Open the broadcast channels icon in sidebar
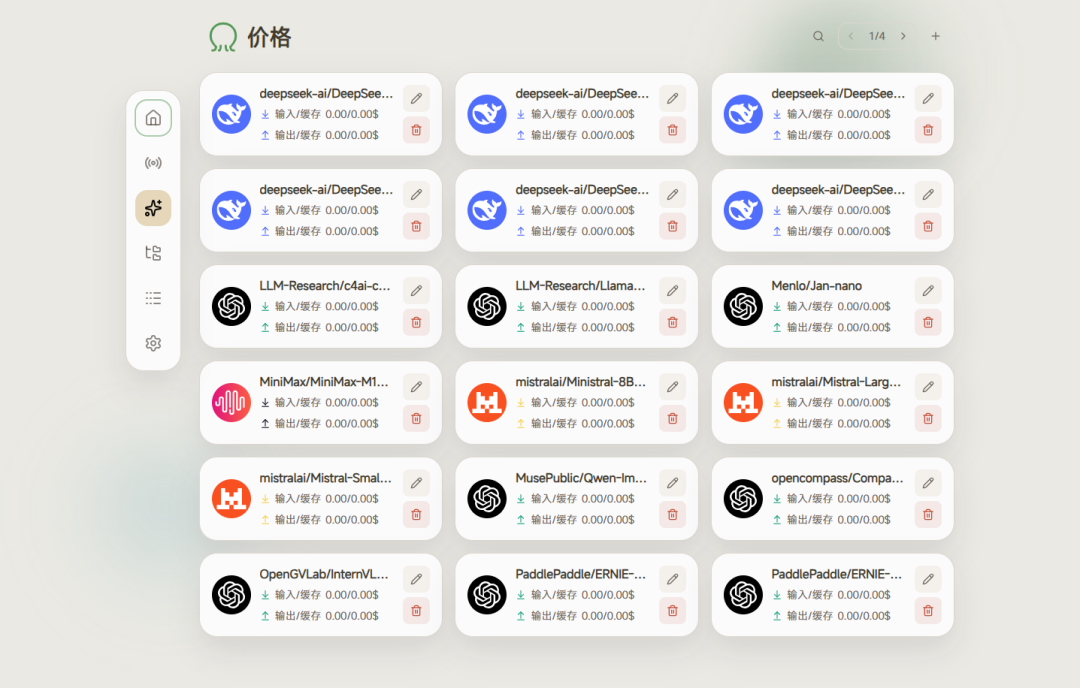The image size is (1080, 688). point(153,163)
